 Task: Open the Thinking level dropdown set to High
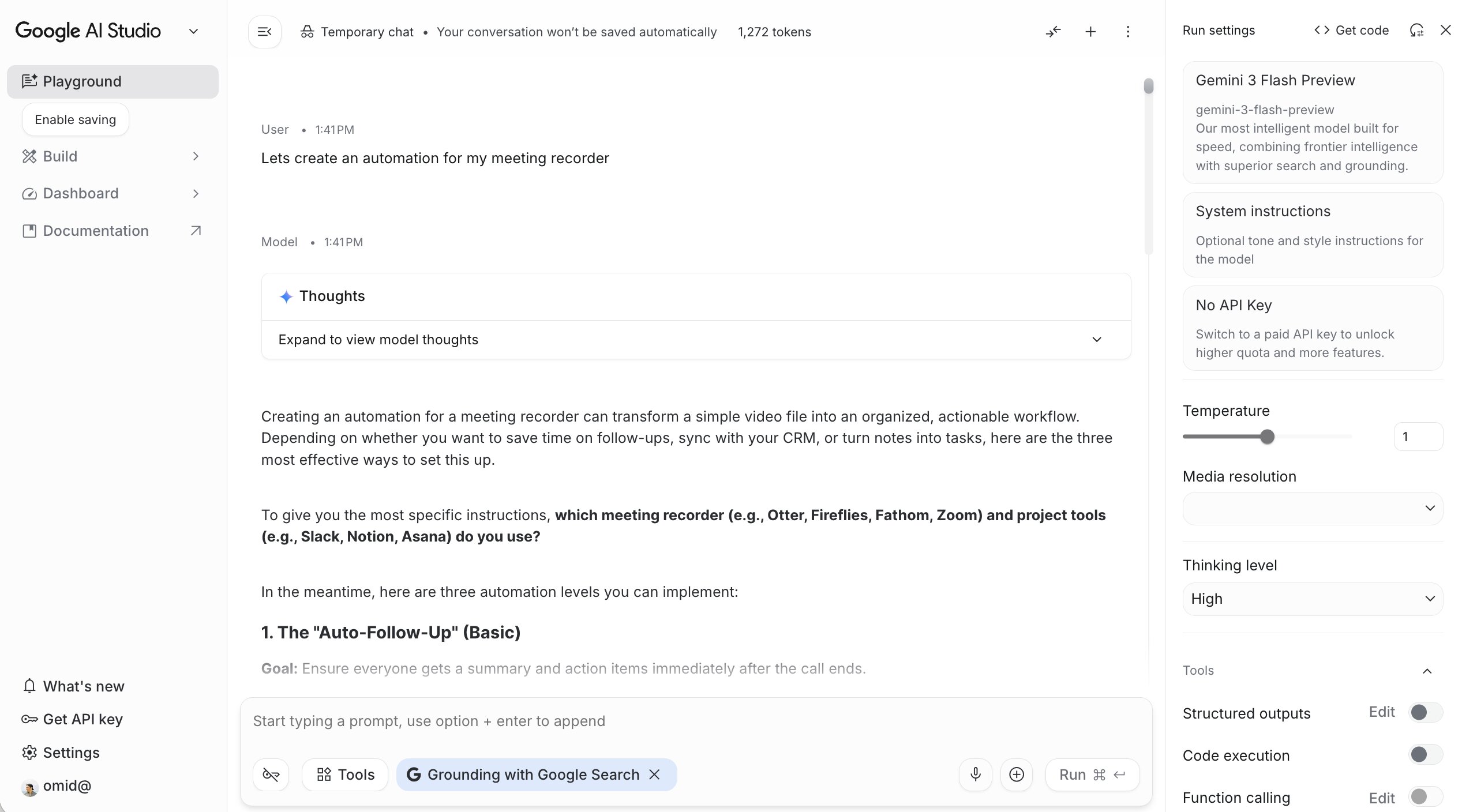pyautogui.click(x=1311, y=599)
